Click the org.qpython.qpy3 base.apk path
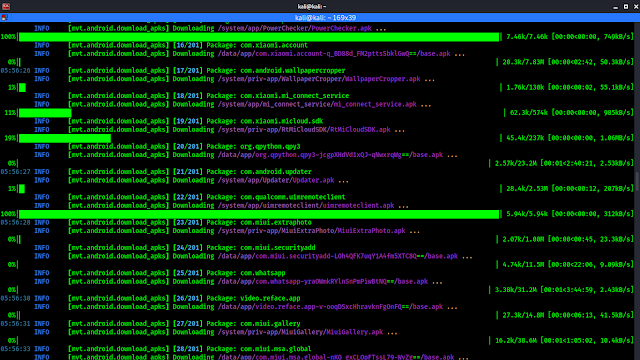The width and height of the screenshot is (640, 360). [330, 155]
